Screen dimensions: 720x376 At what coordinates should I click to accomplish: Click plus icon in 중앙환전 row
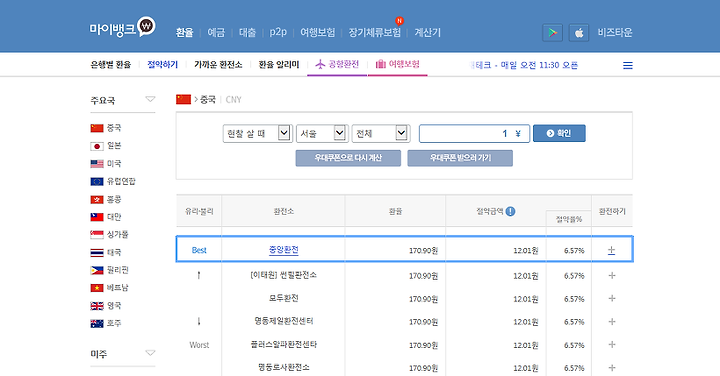pyautogui.click(x=612, y=250)
